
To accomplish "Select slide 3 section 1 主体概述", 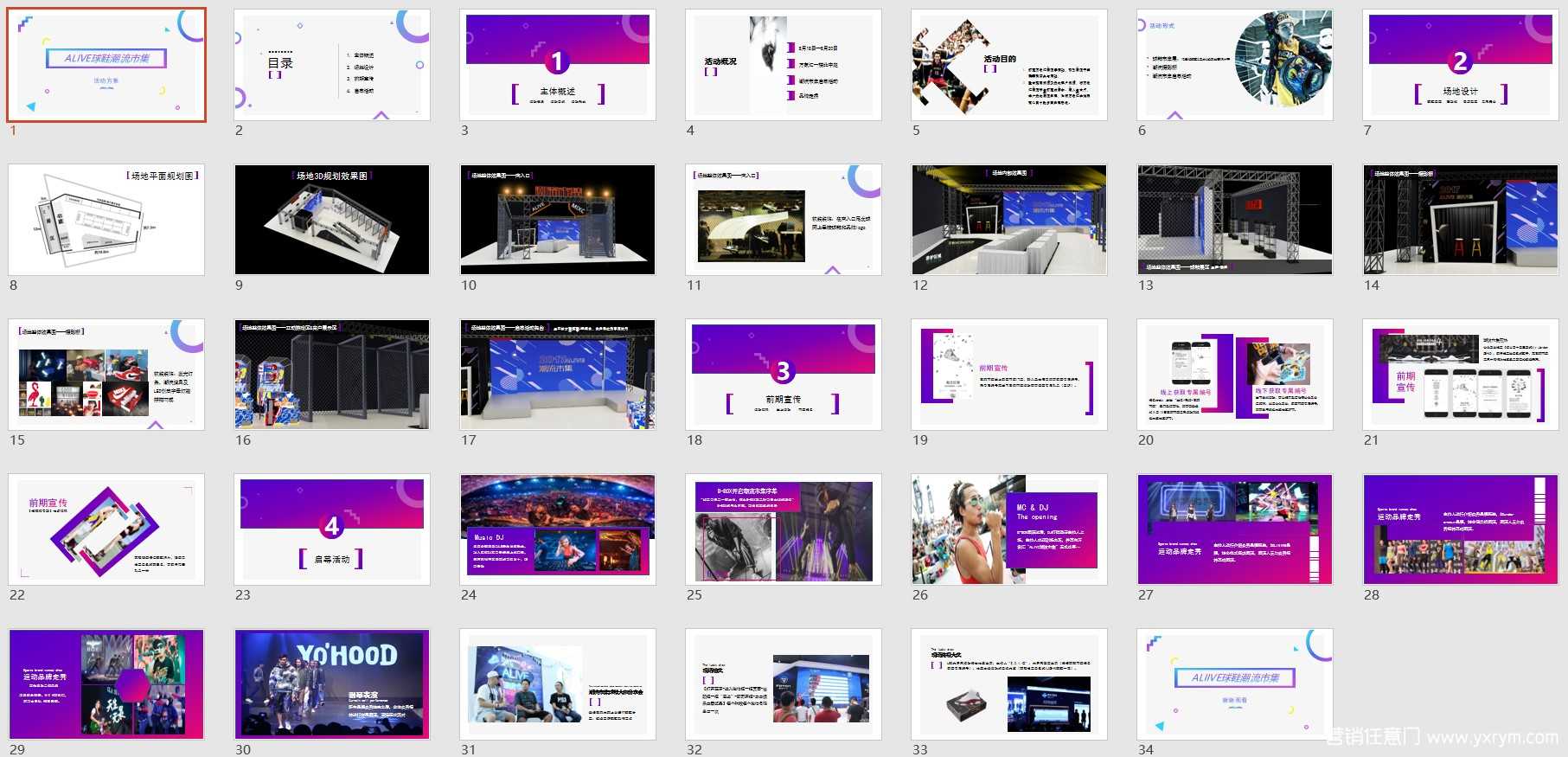I will tap(558, 65).
